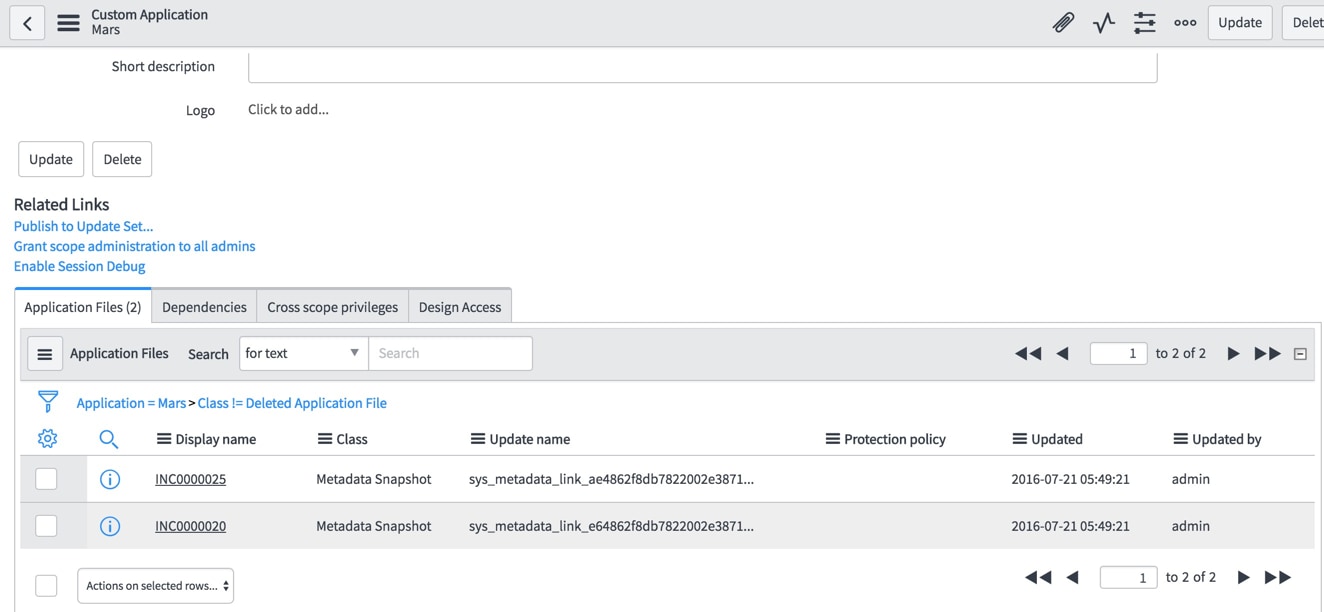Click the filter funnel icon

pos(47,402)
